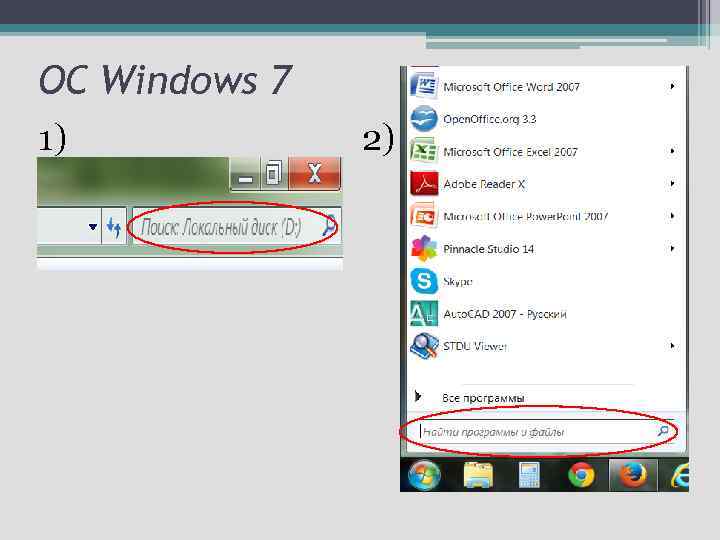
Task: Open Microsoft Office Excel 2007 icon
Action: [424, 151]
